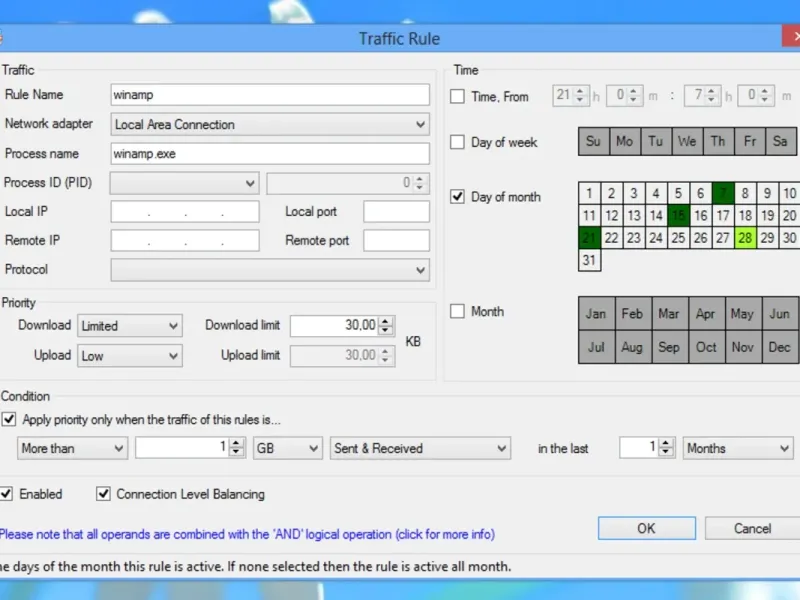Screen dimensions: 800x600
Task: Click the Time From hour stepper showing 21
Action: coord(580,95)
